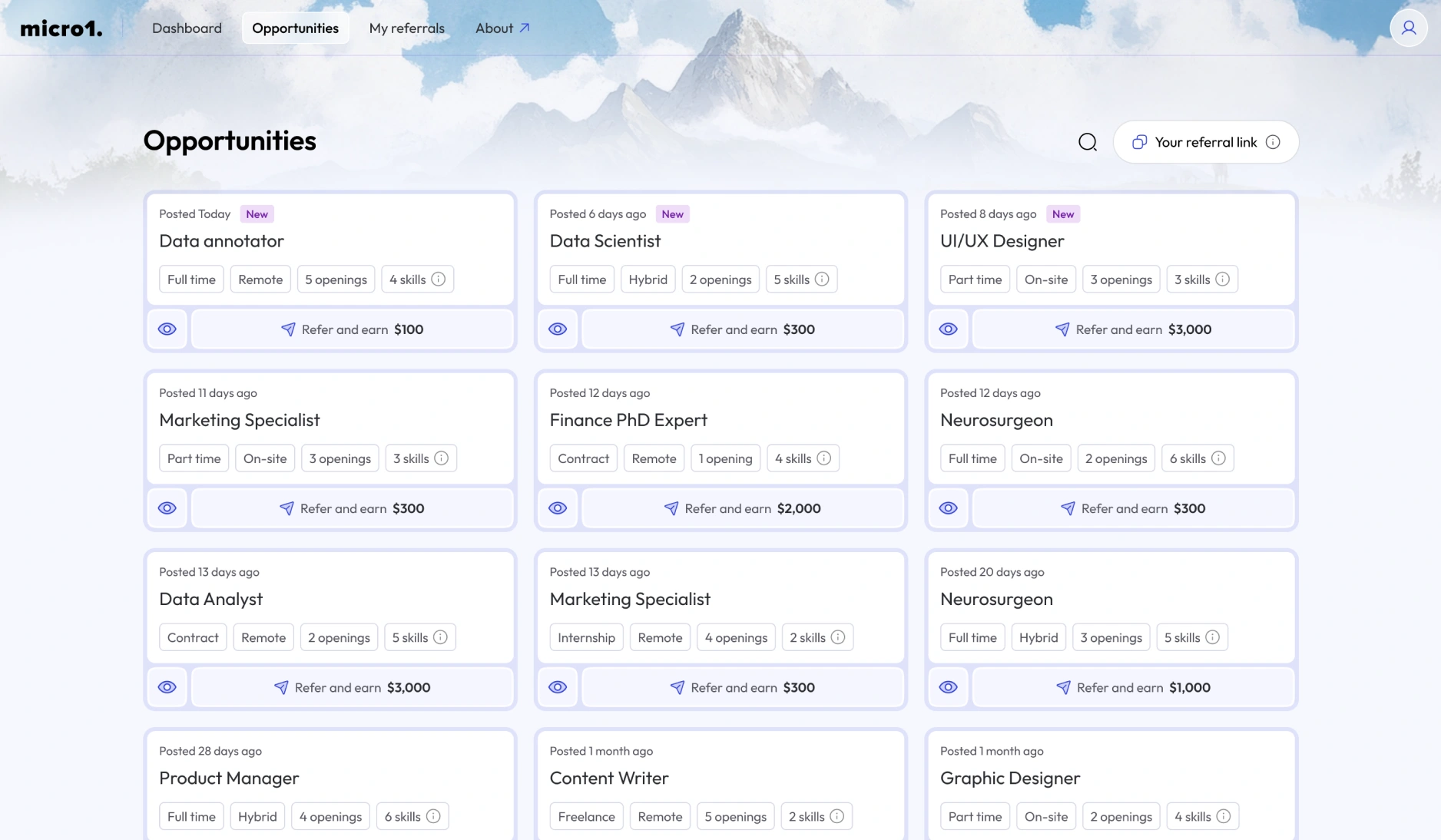Image resolution: width=1441 pixels, height=840 pixels.
Task: Click the user profile icon top right
Action: [1409, 28]
